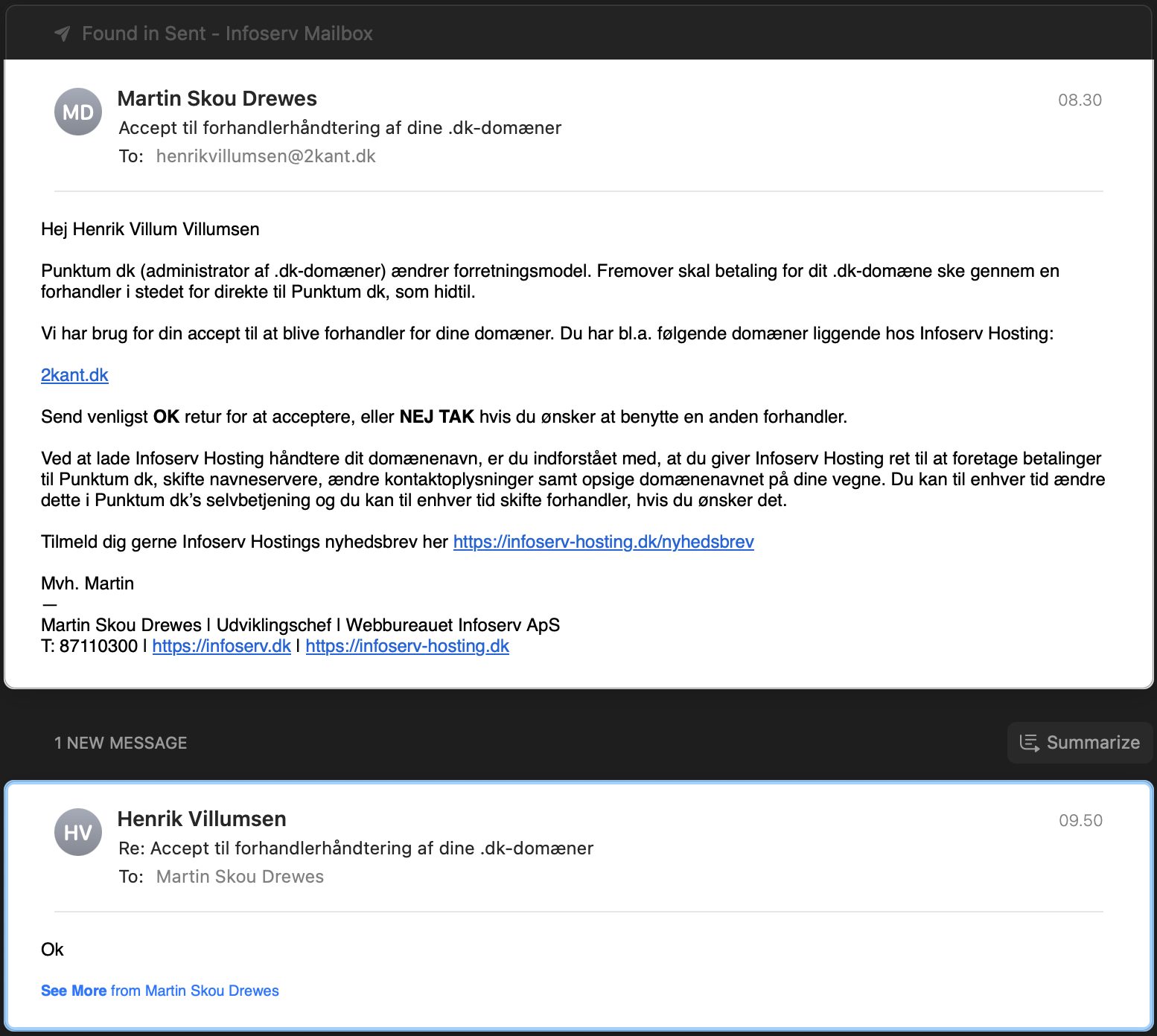Click the Summarize button

click(1080, 743)
